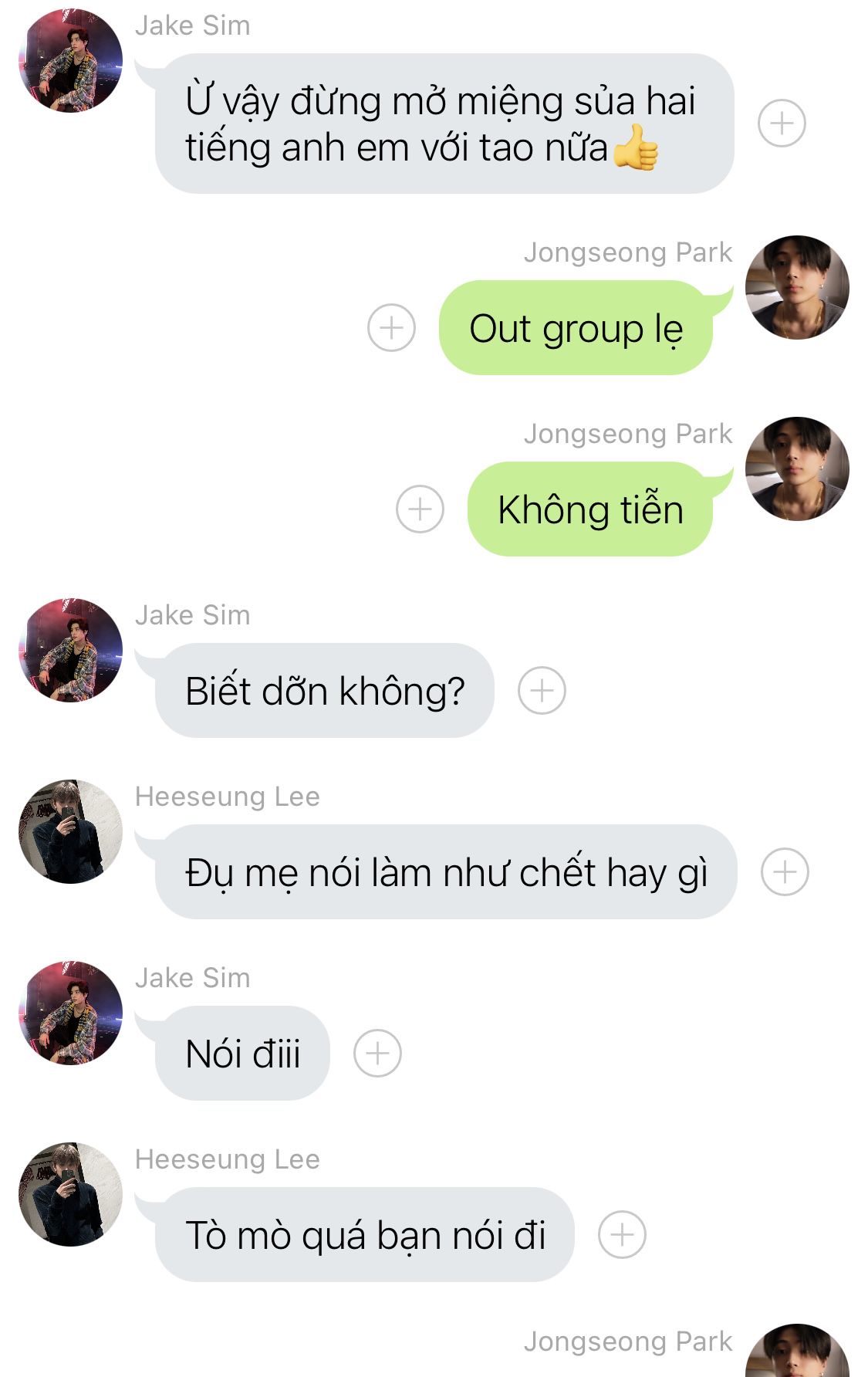Tap 'Jake Sim' name above 'Biết dỗn không?'
This screenshot has width=868, height=1377.
(193, 615)
